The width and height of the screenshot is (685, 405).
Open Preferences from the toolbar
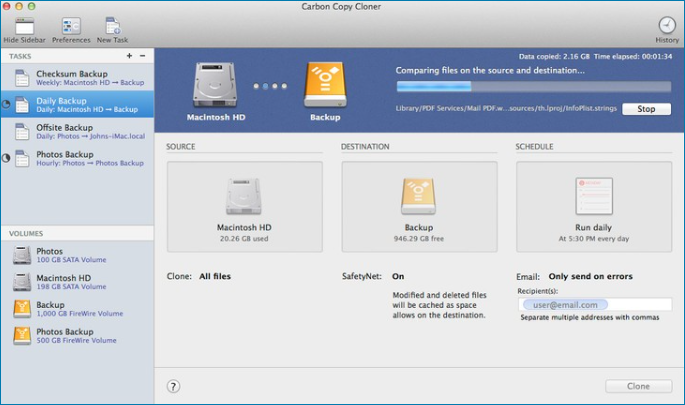pos(71,27)
